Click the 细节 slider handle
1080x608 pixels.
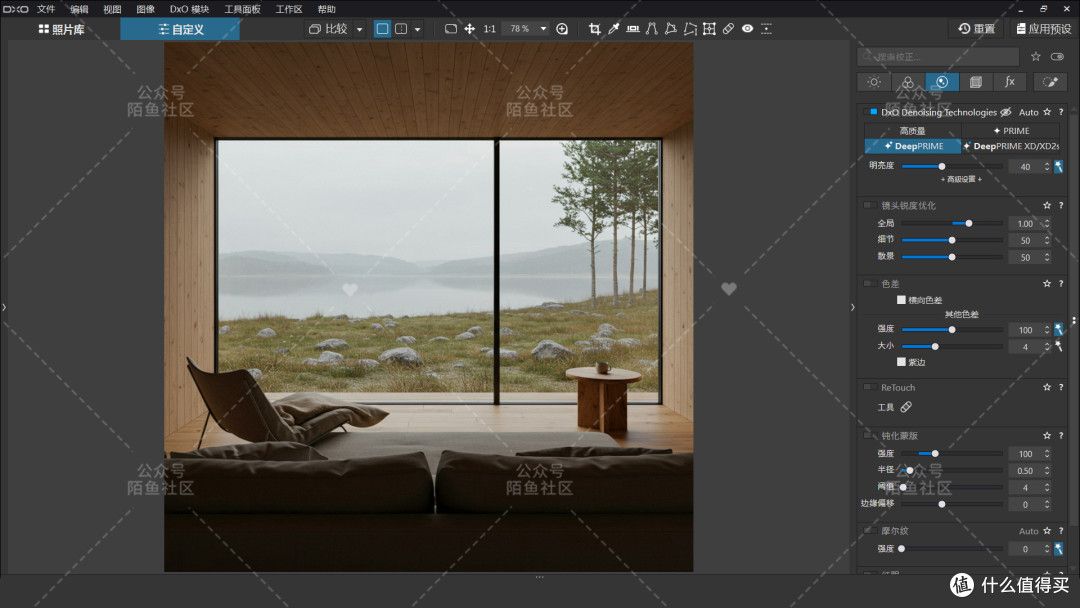(x=952, y=240)
